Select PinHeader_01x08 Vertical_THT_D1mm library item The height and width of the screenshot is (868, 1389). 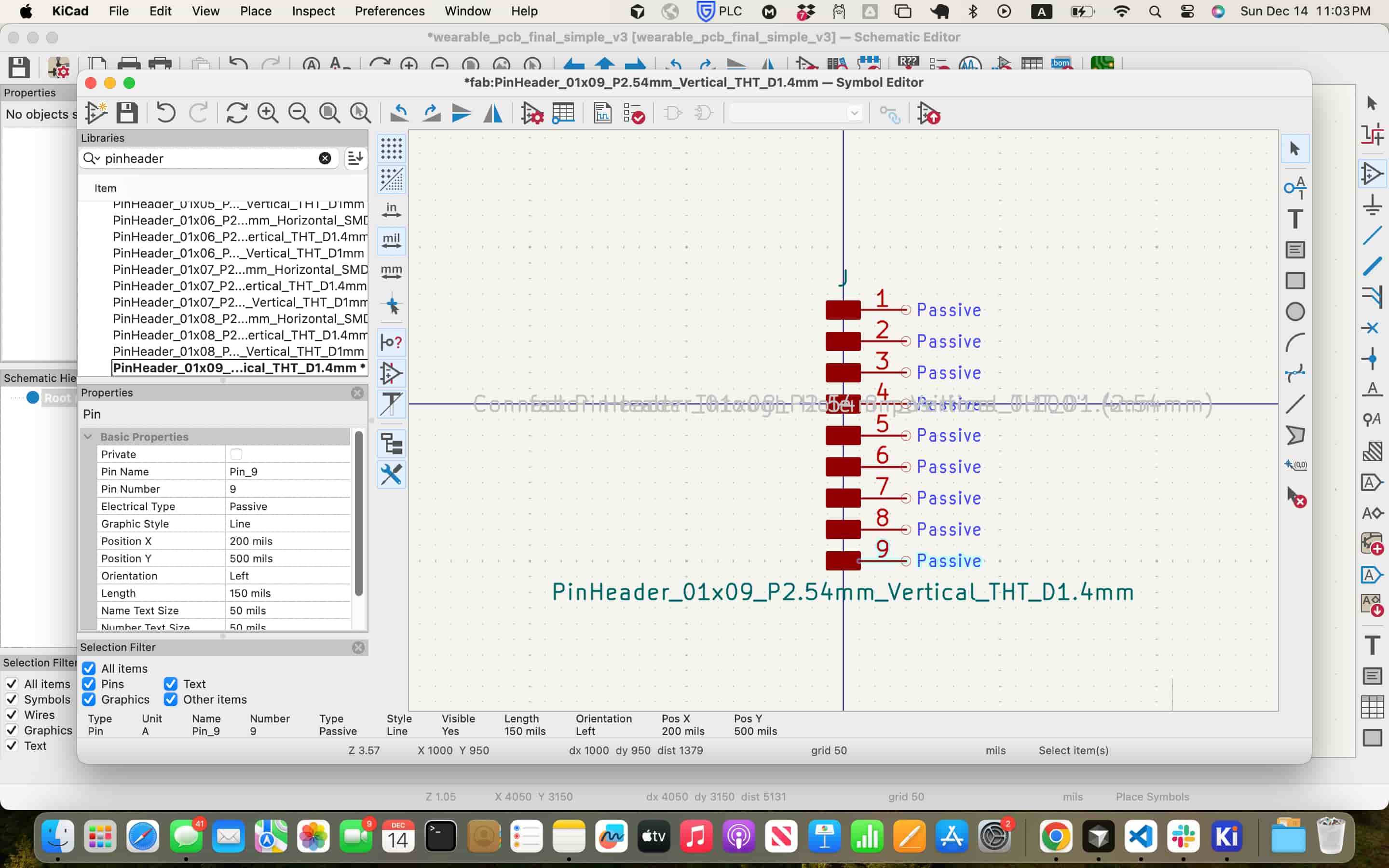[x=238, y=352]
